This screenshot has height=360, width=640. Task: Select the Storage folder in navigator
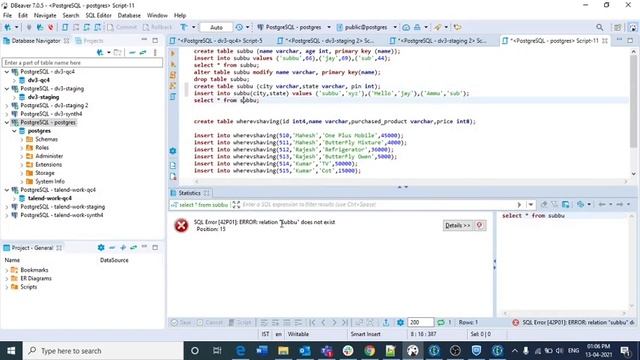(x=44, y=173)
